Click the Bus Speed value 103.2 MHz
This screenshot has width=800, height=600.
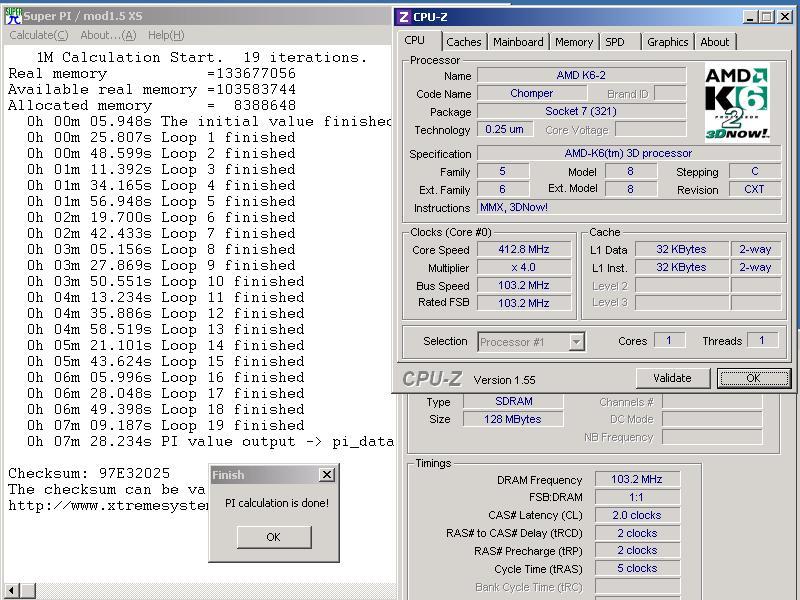pyautogui.click(x=524, y=285)
